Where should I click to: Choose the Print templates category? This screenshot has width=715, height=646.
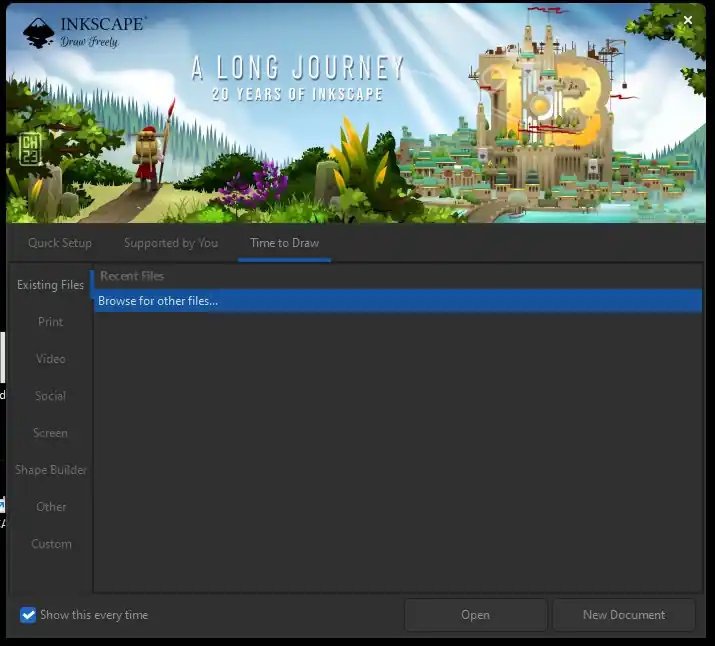[50, 322]
